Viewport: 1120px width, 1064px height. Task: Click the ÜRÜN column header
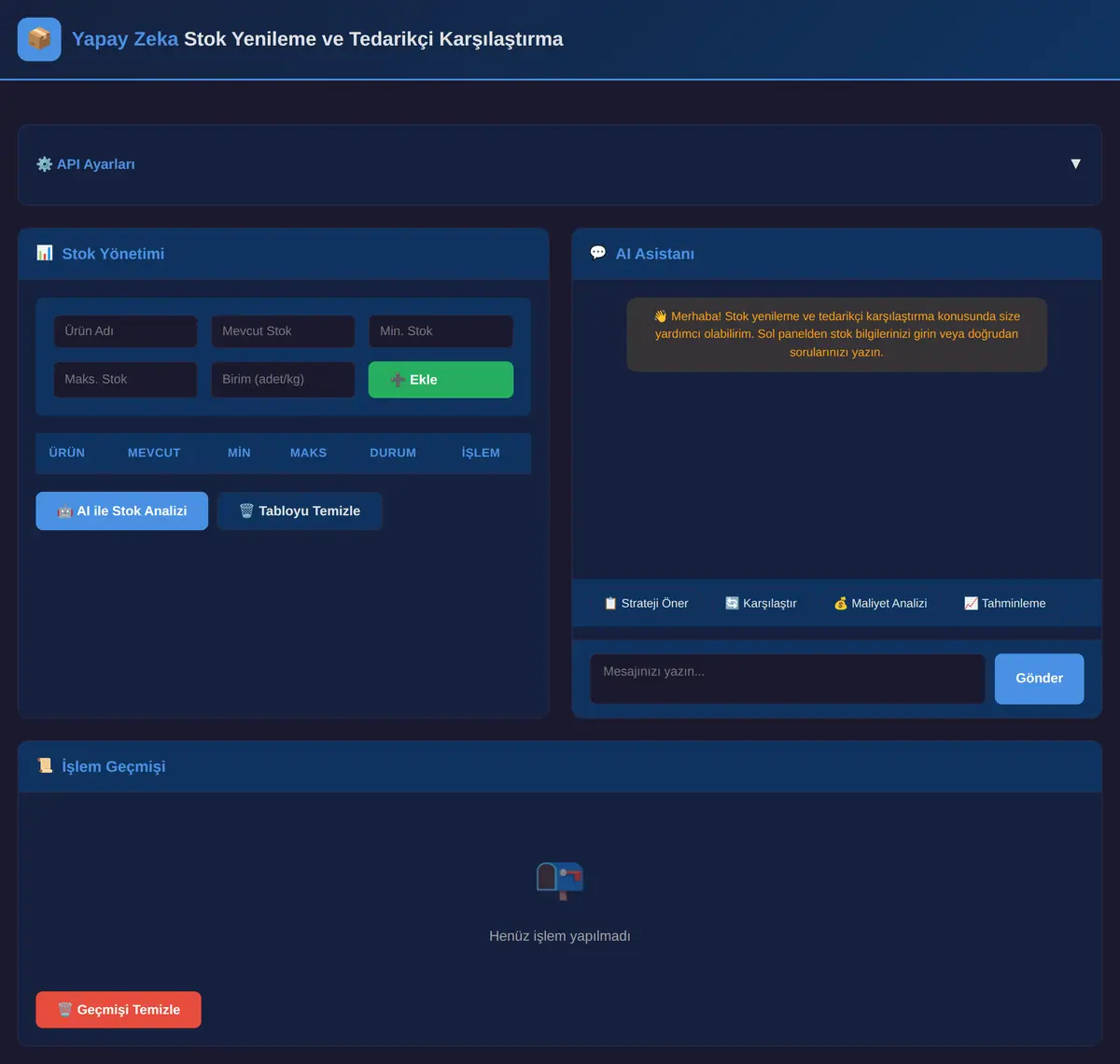point(67,453)
